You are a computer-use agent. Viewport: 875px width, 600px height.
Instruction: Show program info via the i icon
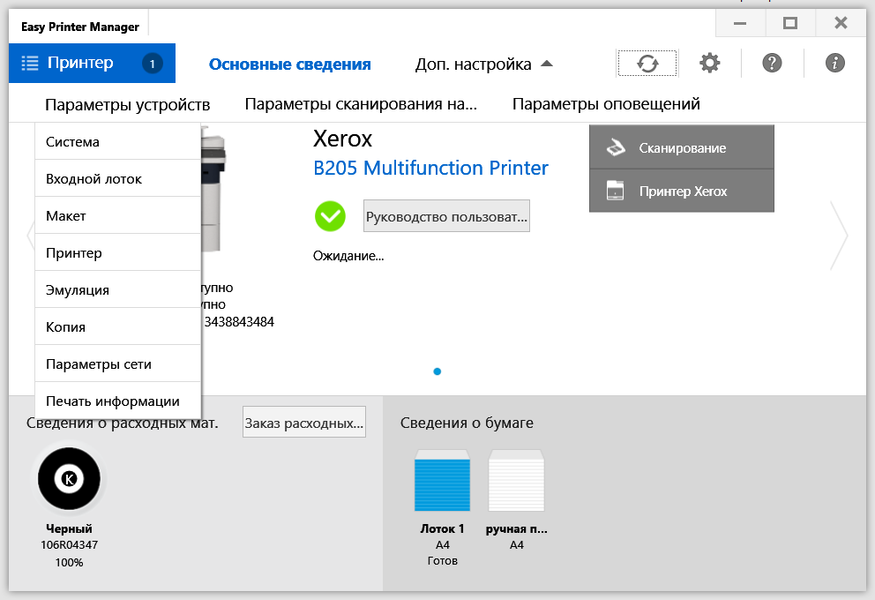point(835,63)
